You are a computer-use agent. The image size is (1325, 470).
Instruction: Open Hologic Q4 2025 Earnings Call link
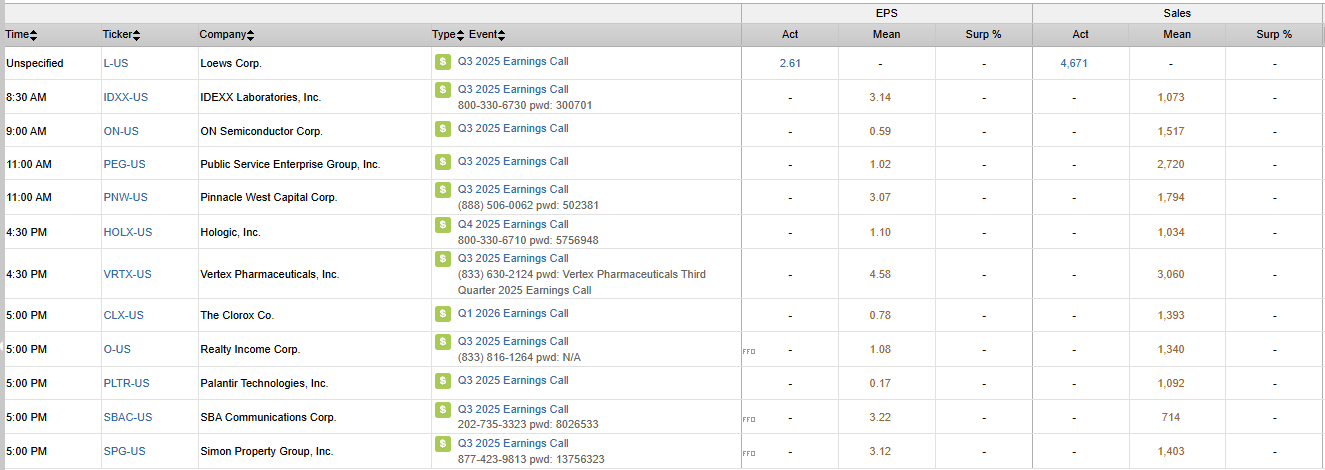pos(513,224)
